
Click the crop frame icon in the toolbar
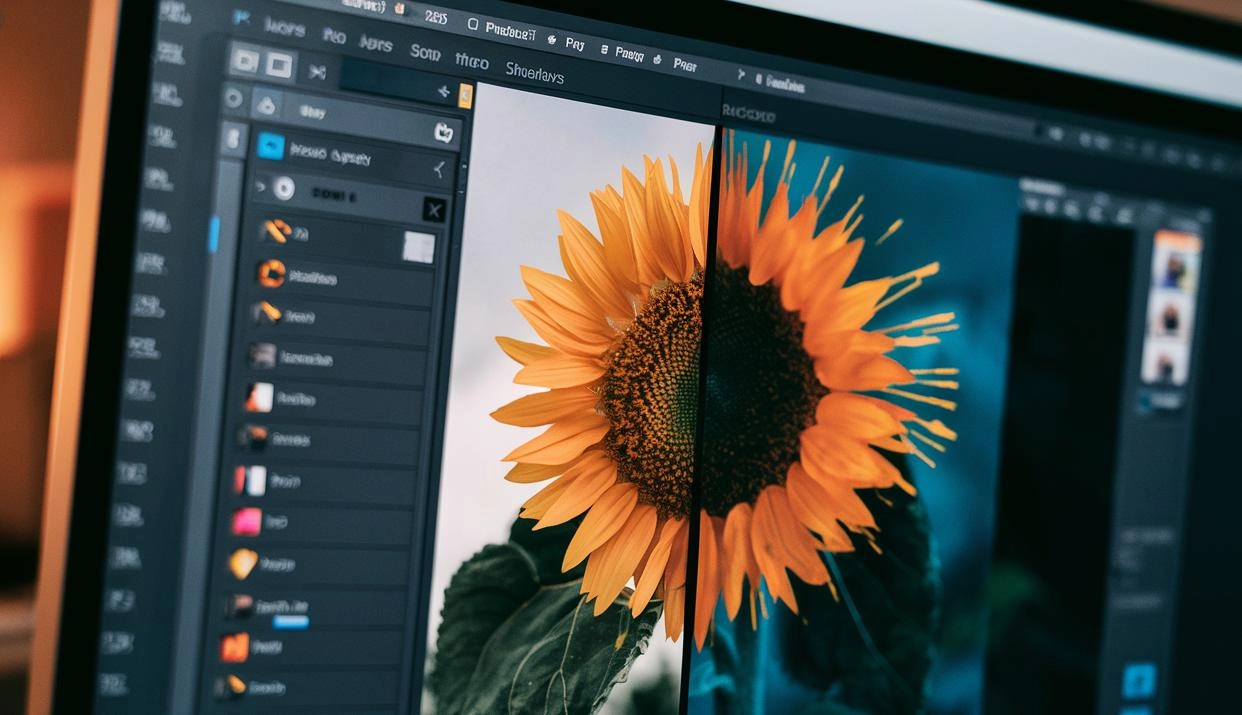point(278,61)
